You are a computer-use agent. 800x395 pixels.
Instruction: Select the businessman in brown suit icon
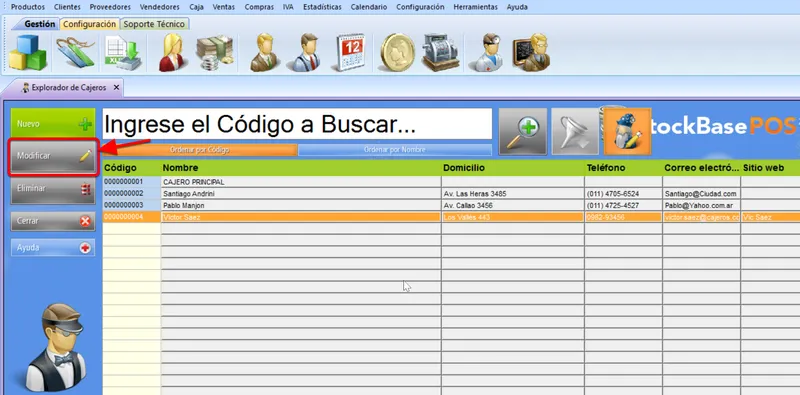tap(264, 53)
